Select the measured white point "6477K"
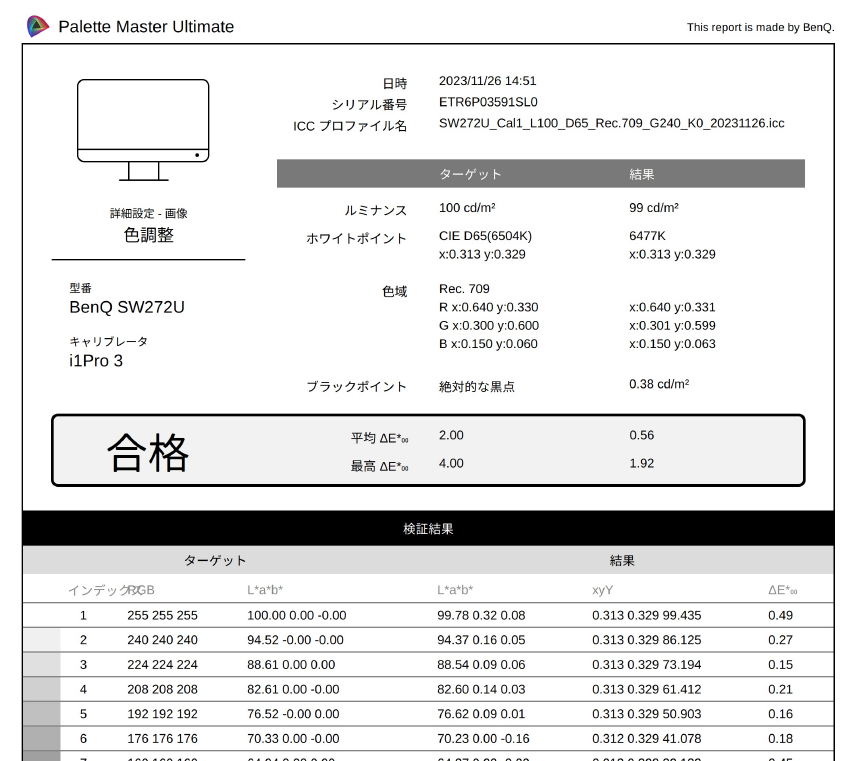The width and height of the screenshot is (857, 761). coord(647,236)
